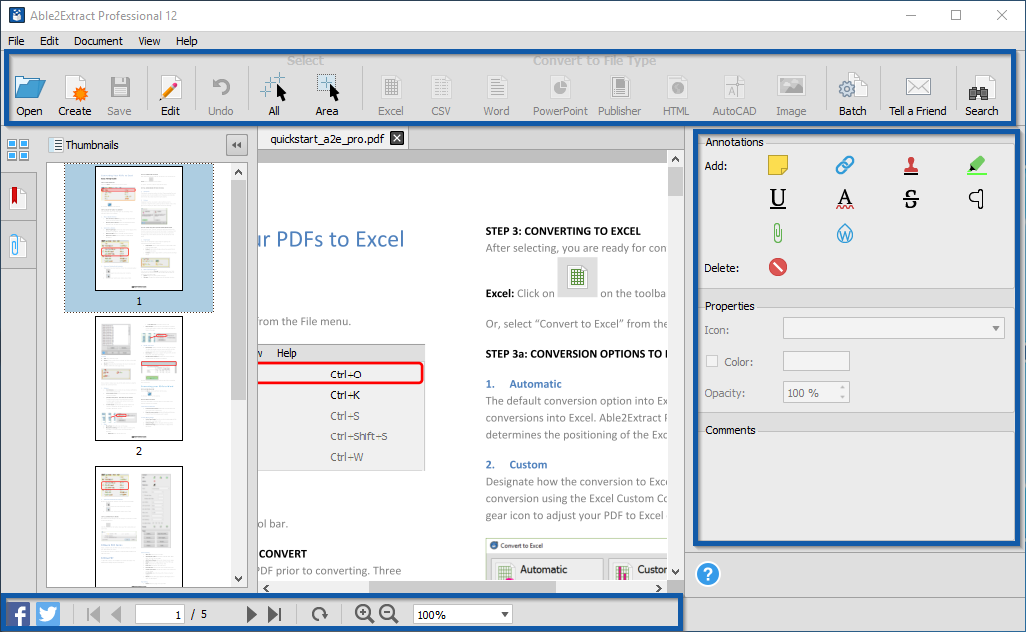The width and height of the screenshot is (1026, 632).
Task: Open the Batch conversion tool
Action: pyautogui.click(x=853, y=96)
